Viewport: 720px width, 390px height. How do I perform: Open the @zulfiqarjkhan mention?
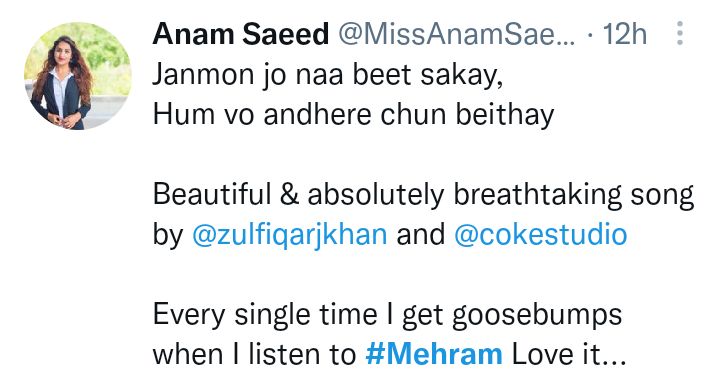289,235
